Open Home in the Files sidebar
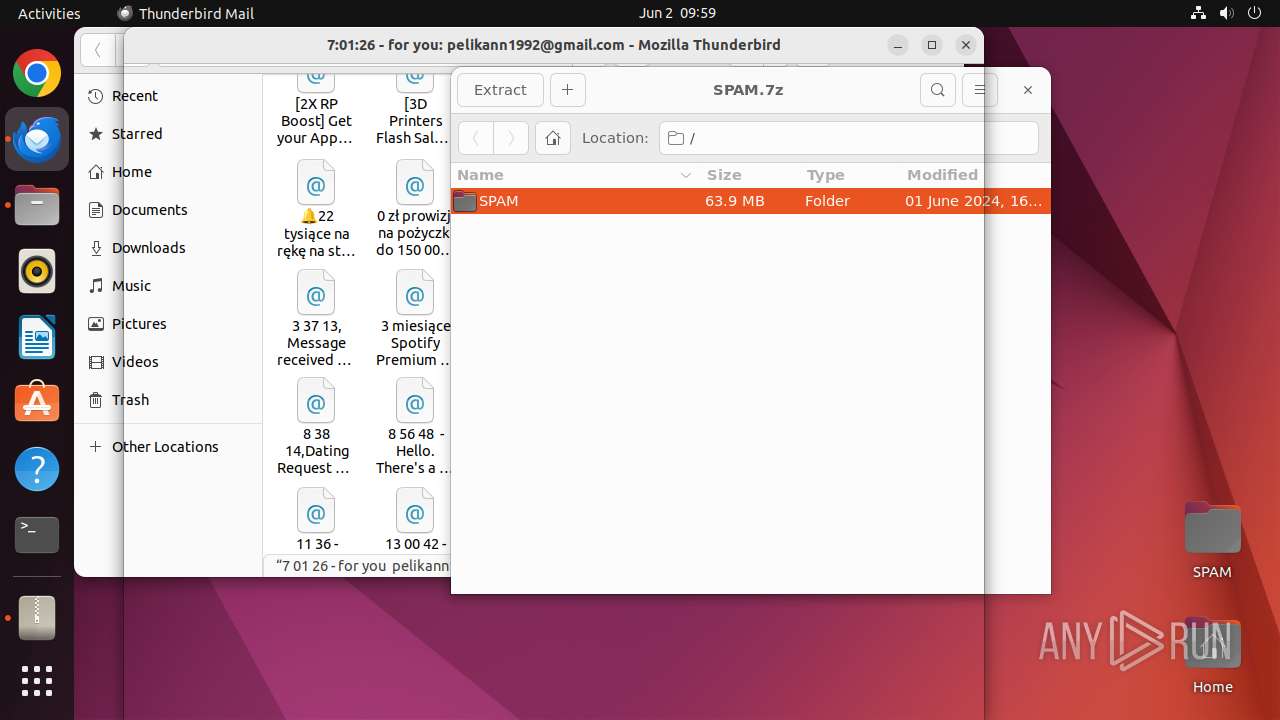The height and width of the screenshot is (720, 1280). 169,172
